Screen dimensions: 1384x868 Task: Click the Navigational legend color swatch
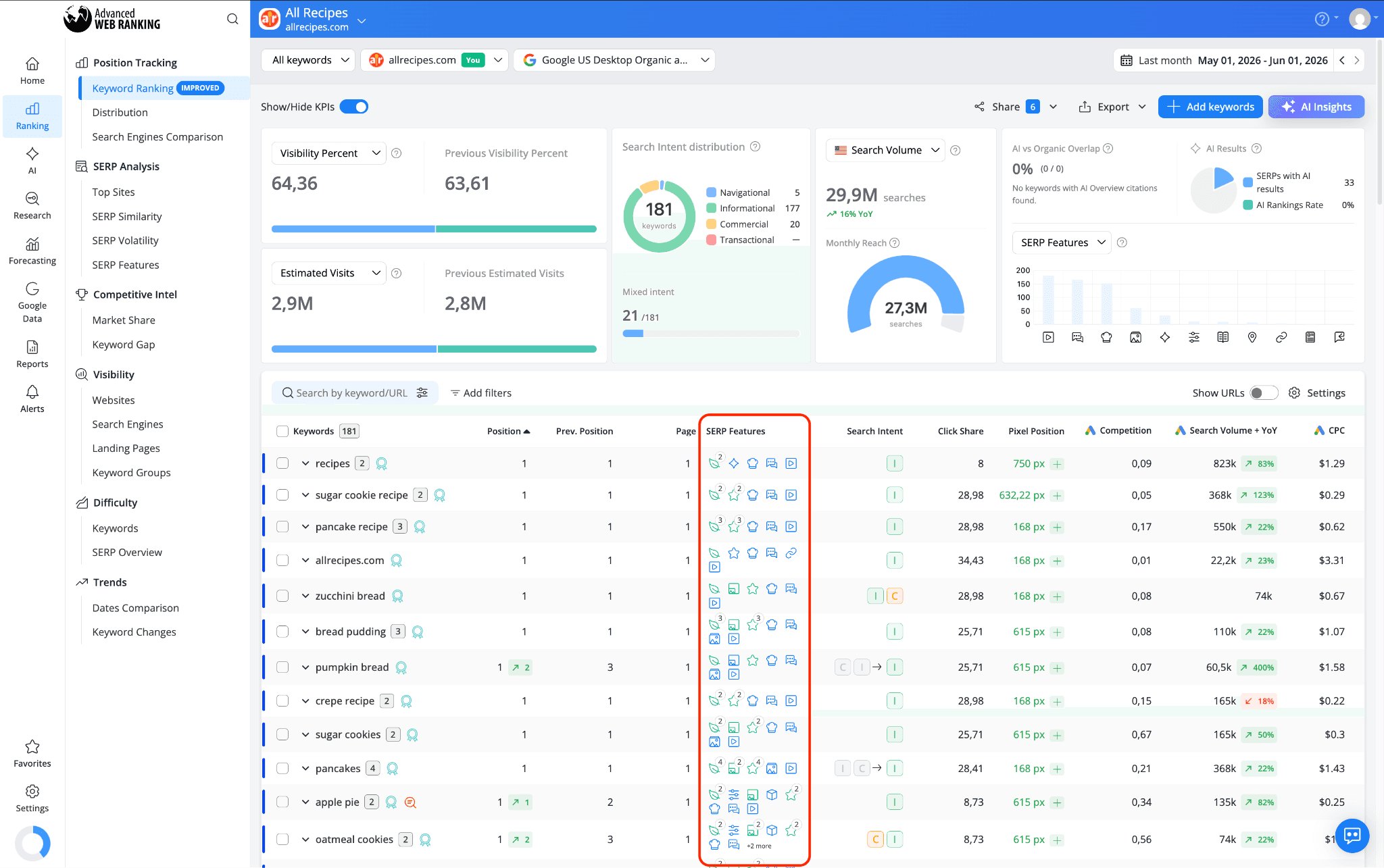711,193
